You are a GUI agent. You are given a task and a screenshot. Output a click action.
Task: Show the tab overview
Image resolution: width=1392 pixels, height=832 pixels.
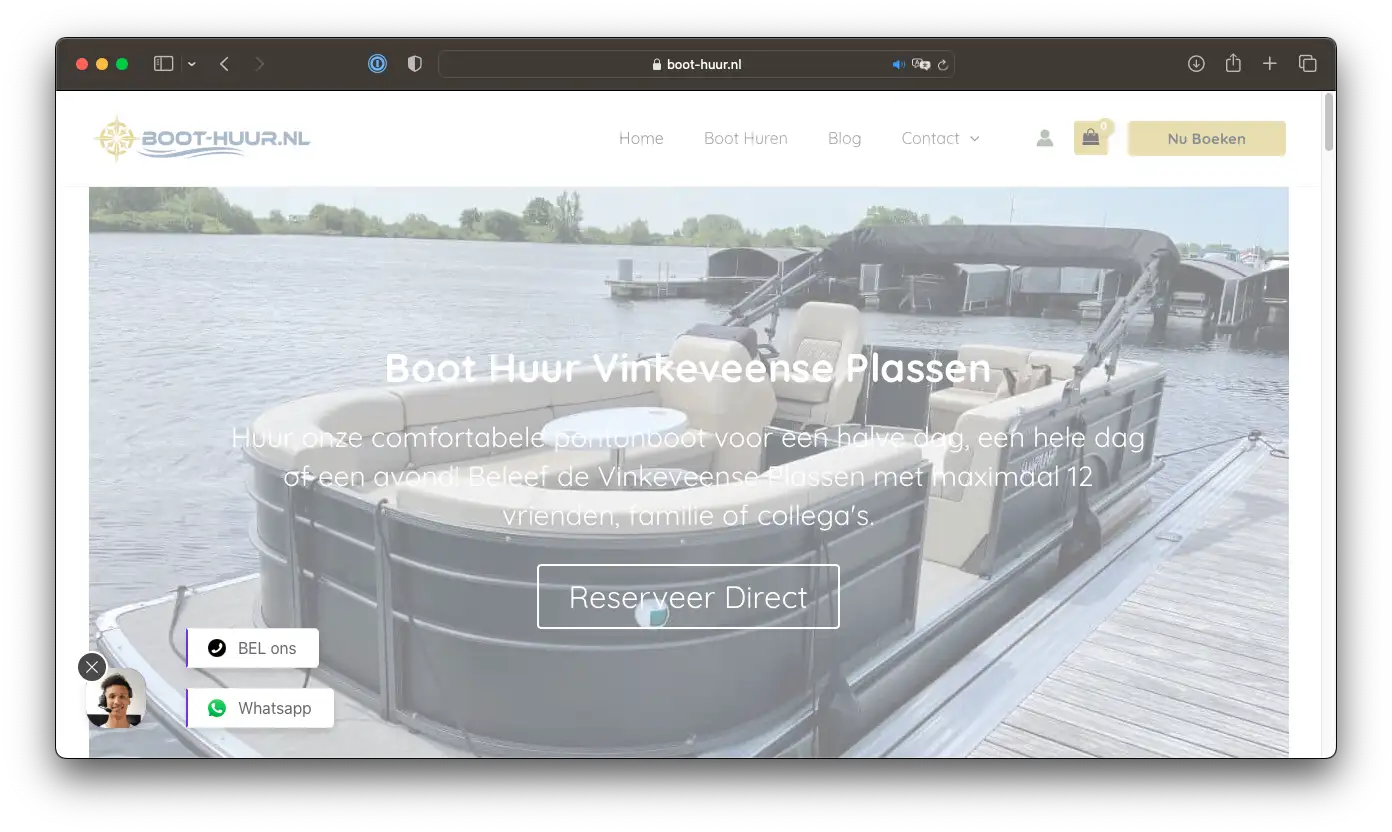1307,64
